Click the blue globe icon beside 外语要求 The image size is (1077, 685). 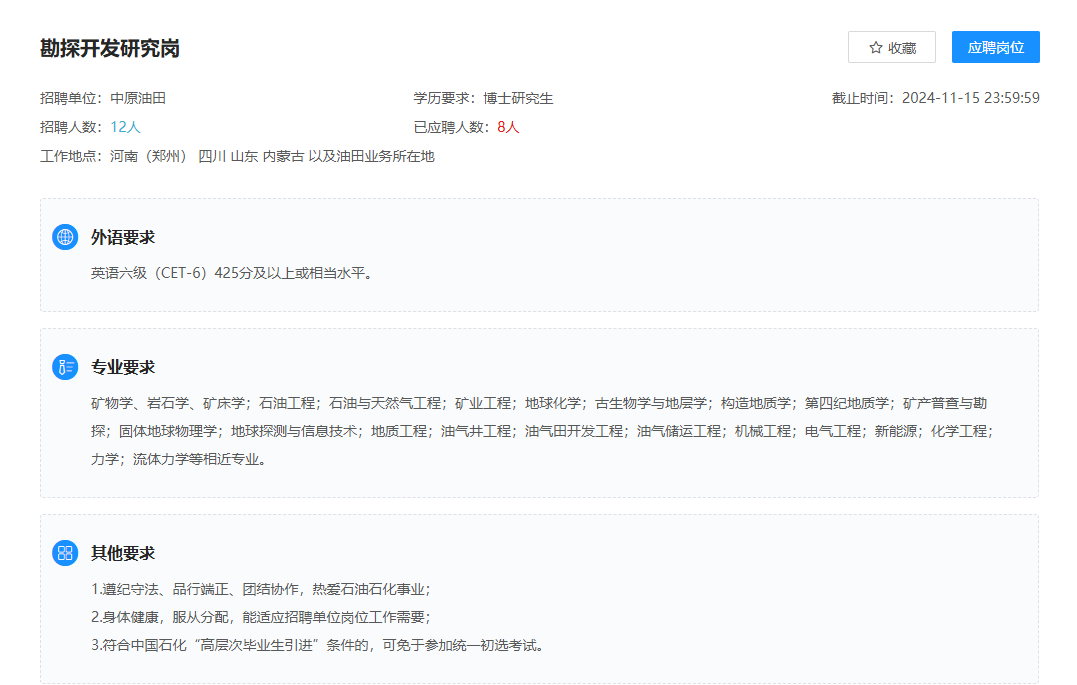(x=66, y=237)
